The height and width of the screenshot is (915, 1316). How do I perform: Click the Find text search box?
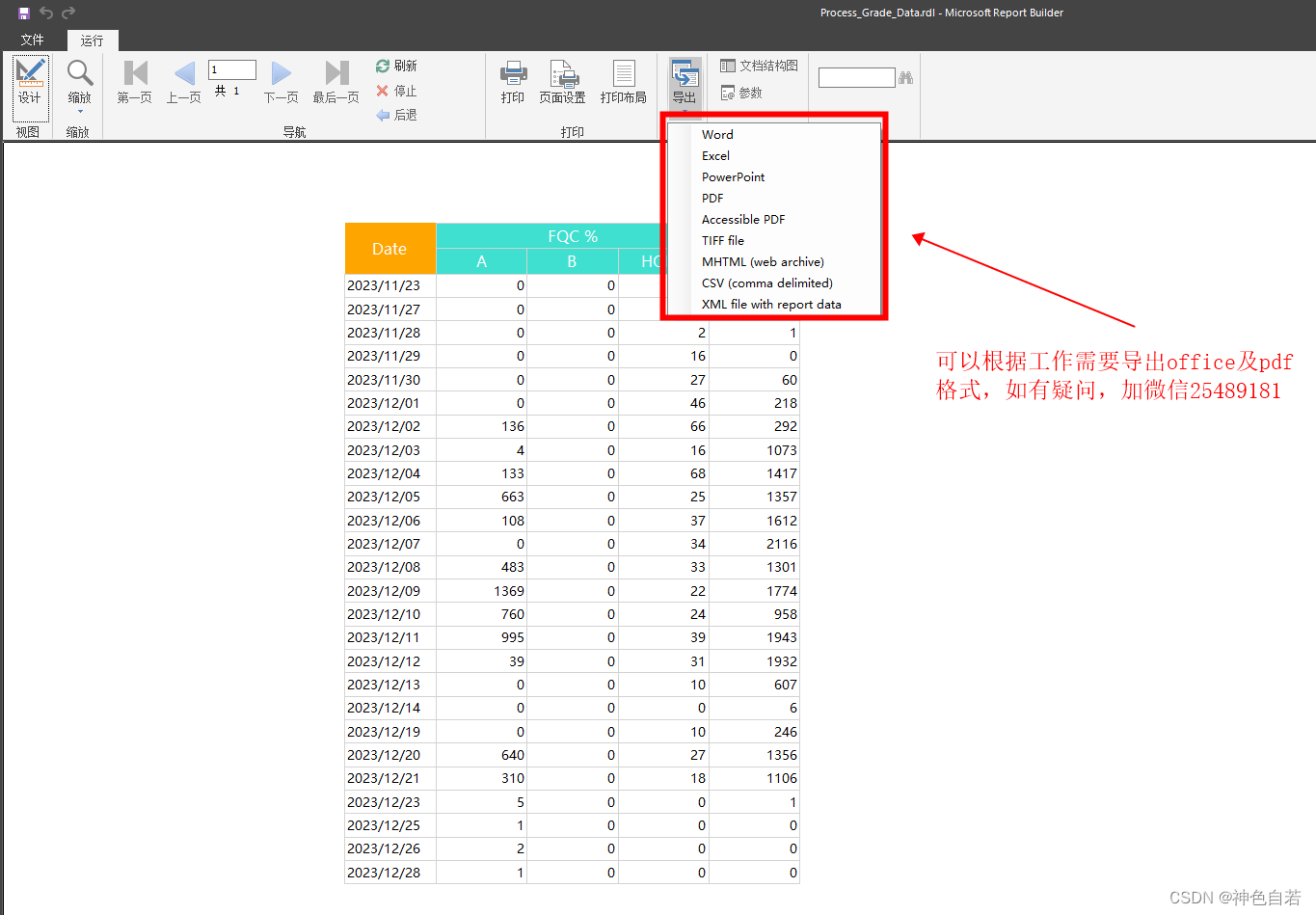[857, 77]
